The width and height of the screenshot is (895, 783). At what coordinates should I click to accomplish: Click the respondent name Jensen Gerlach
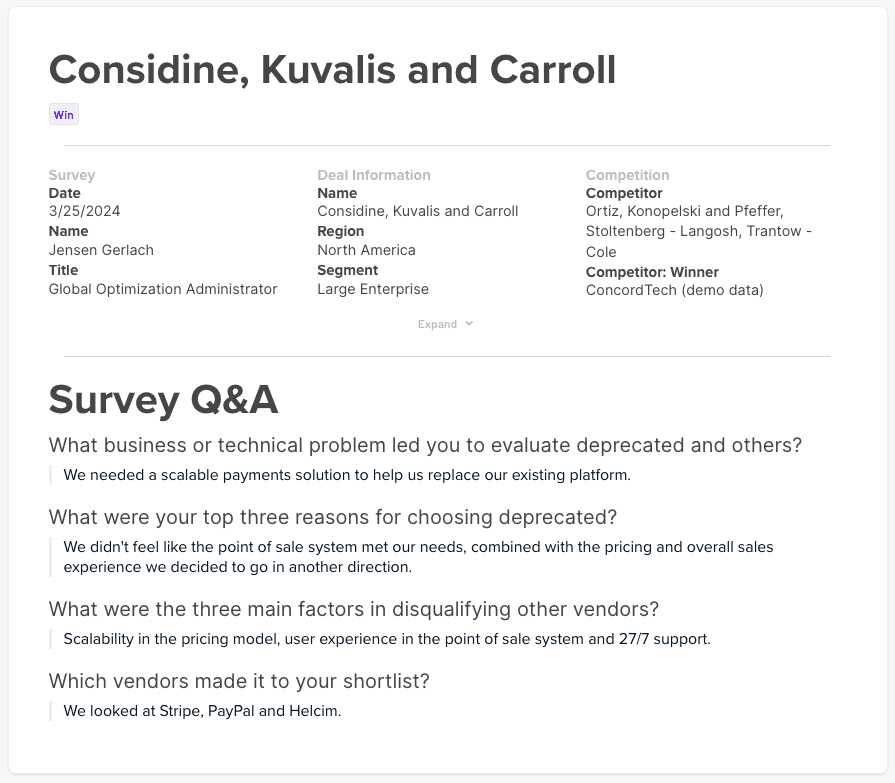click(101, 250)
